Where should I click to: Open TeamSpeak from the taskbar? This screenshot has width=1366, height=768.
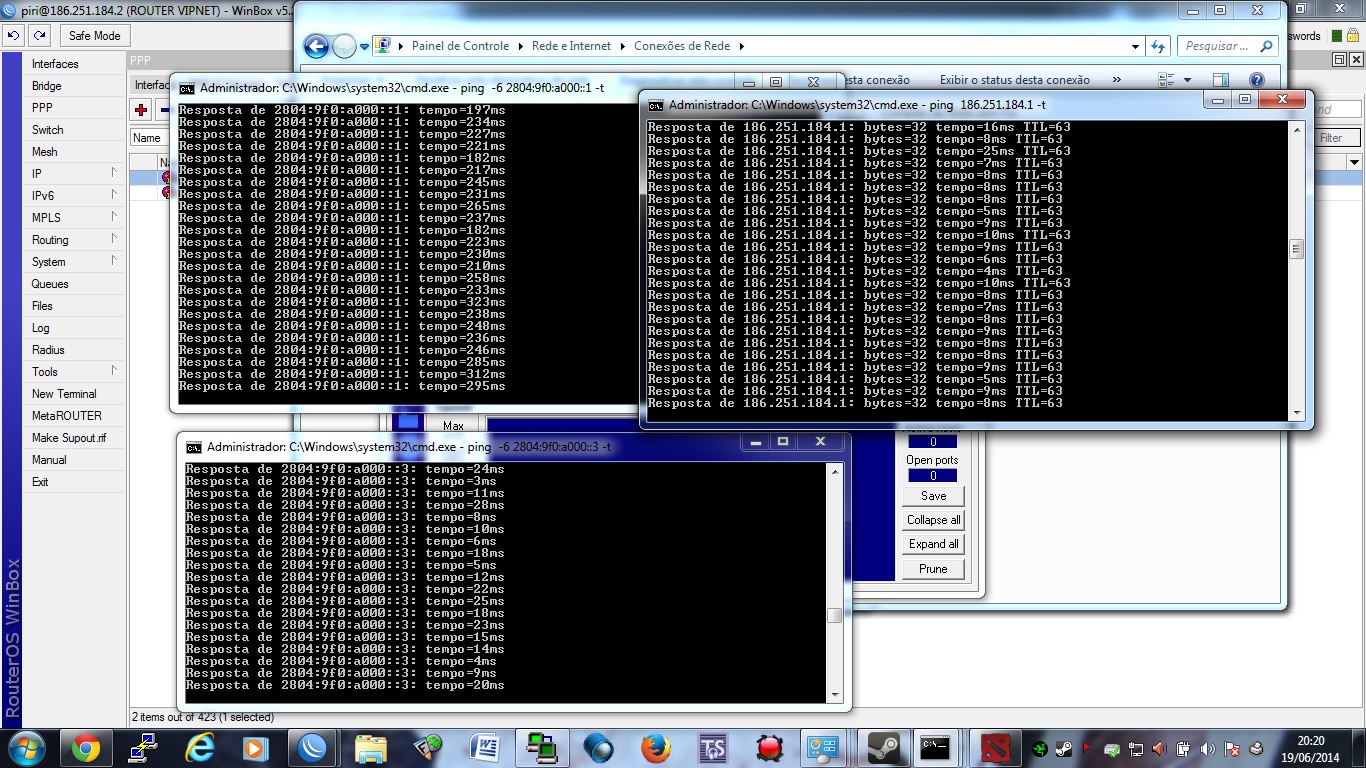pos(713,748)
